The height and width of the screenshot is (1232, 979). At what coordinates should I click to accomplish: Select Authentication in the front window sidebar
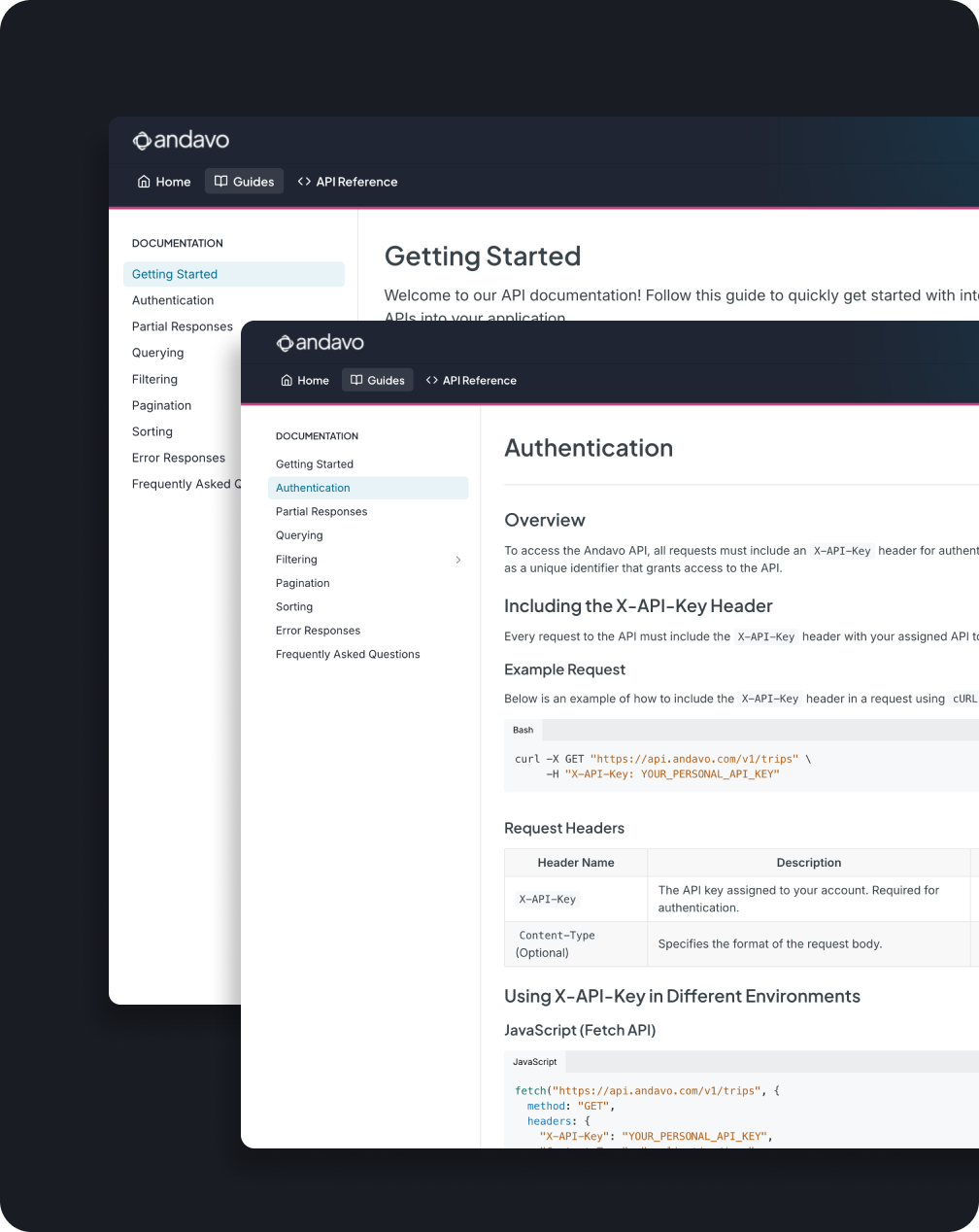pyautogui.click(x=368, y=488)
